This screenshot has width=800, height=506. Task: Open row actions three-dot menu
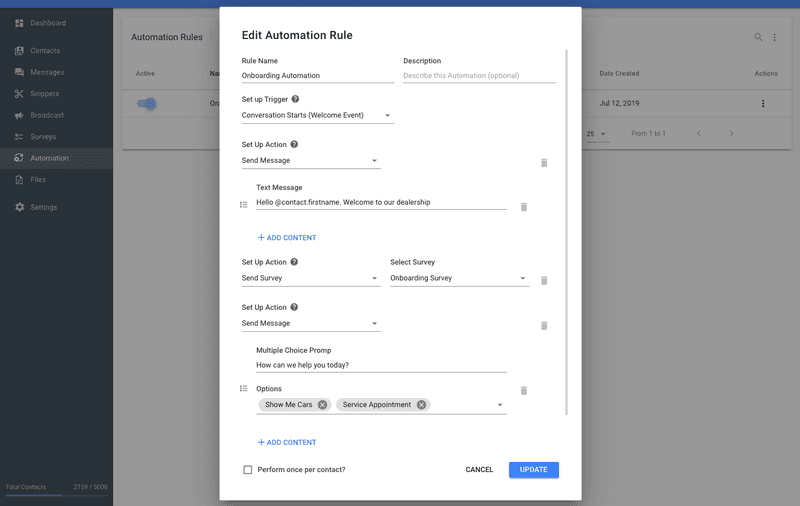(x=763, y=103)
